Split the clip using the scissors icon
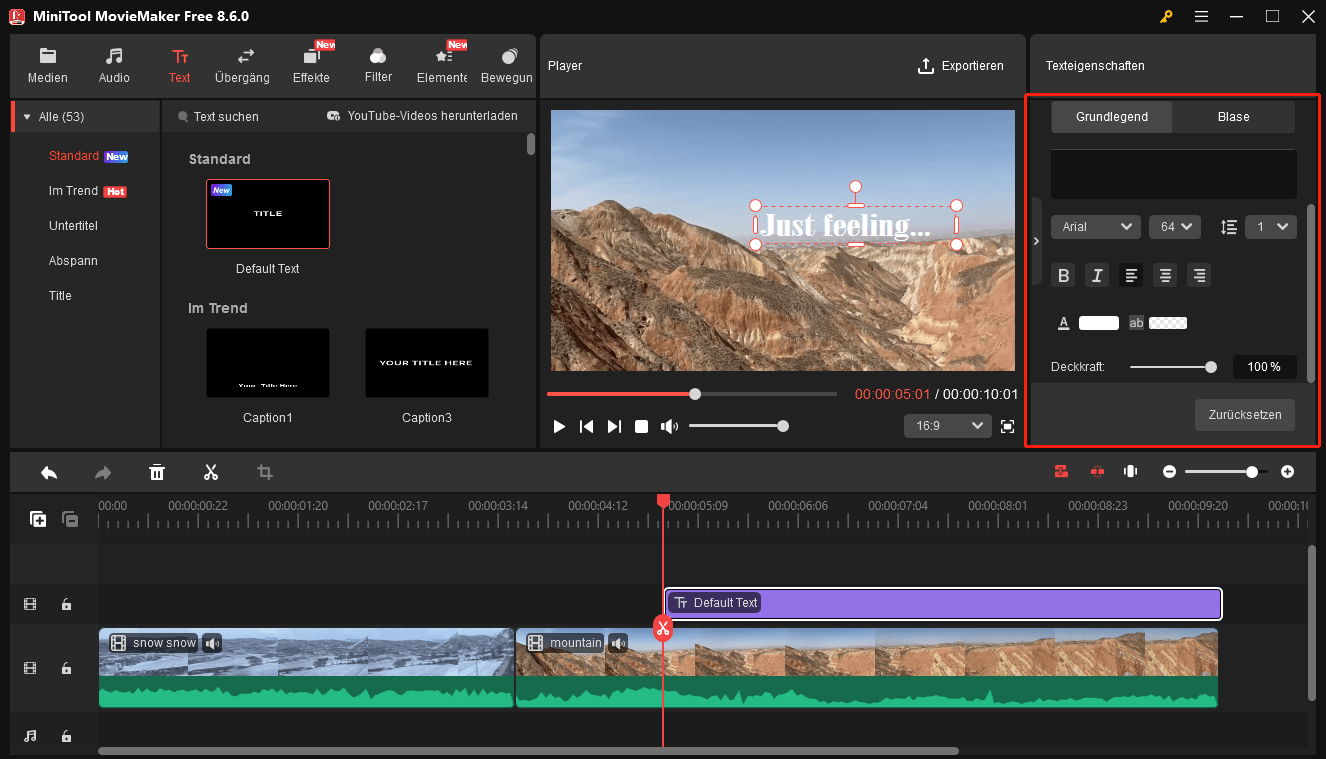Viewport: 1326px width, 759px height. [211, 471]
